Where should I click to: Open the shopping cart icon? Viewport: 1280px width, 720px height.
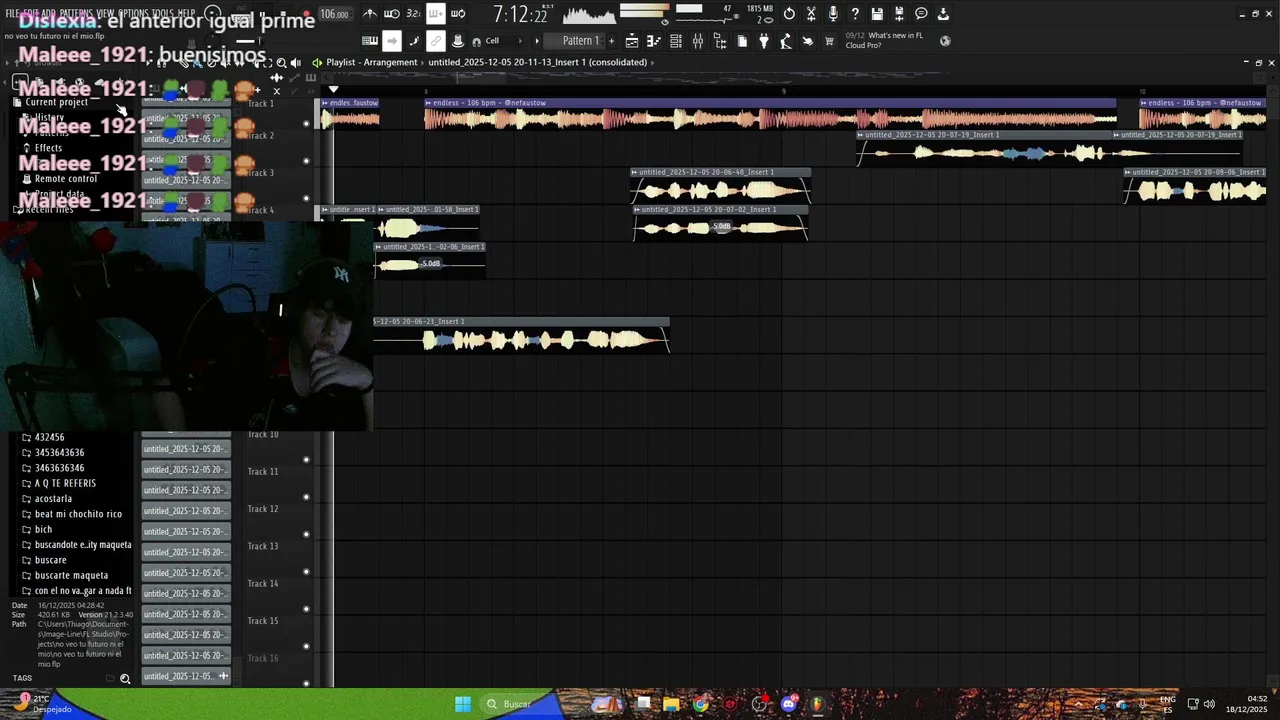coord(829,41)
